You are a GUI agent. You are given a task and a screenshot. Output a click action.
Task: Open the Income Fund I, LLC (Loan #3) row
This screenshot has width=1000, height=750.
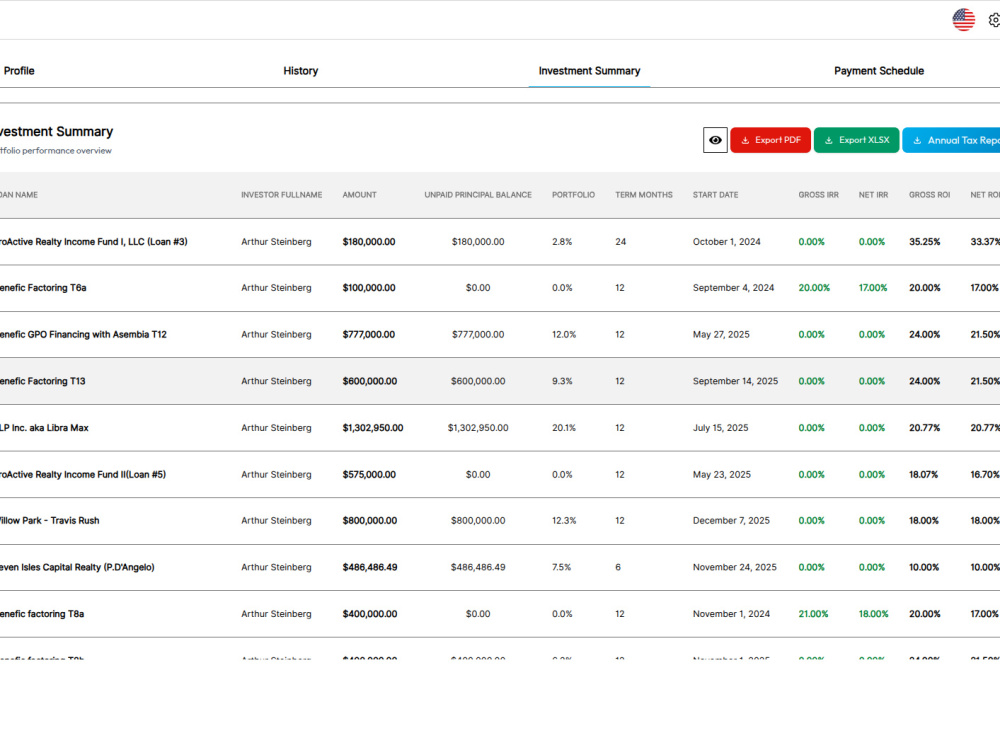(500, 242)
